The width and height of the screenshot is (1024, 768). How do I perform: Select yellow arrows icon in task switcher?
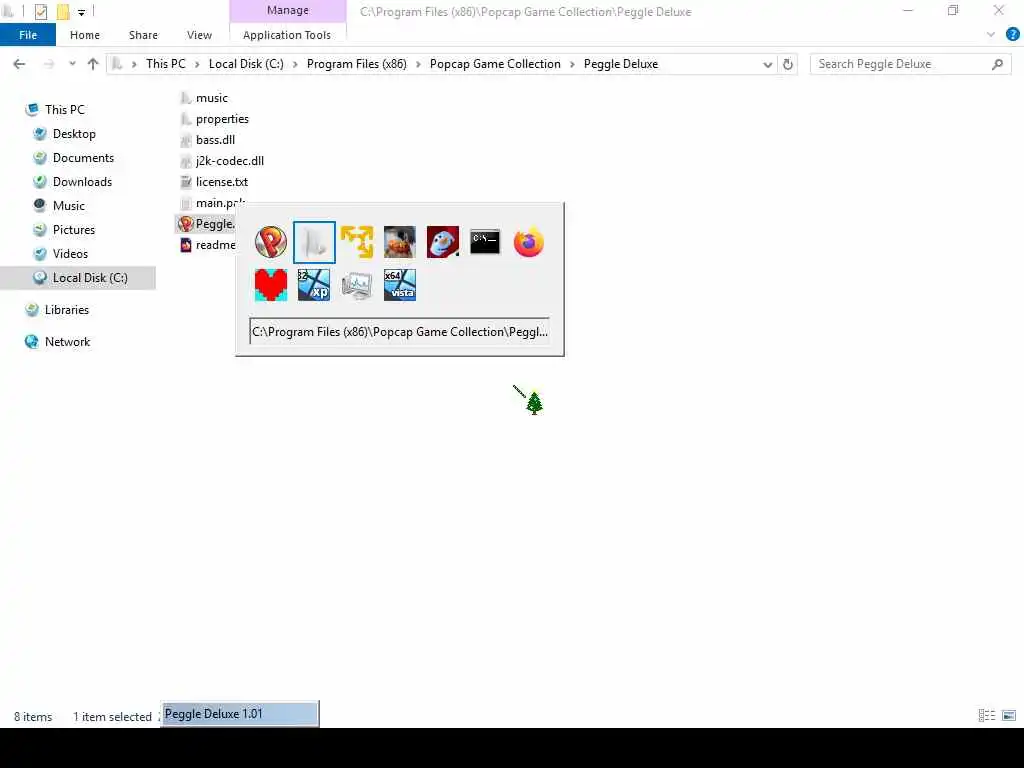357,242
